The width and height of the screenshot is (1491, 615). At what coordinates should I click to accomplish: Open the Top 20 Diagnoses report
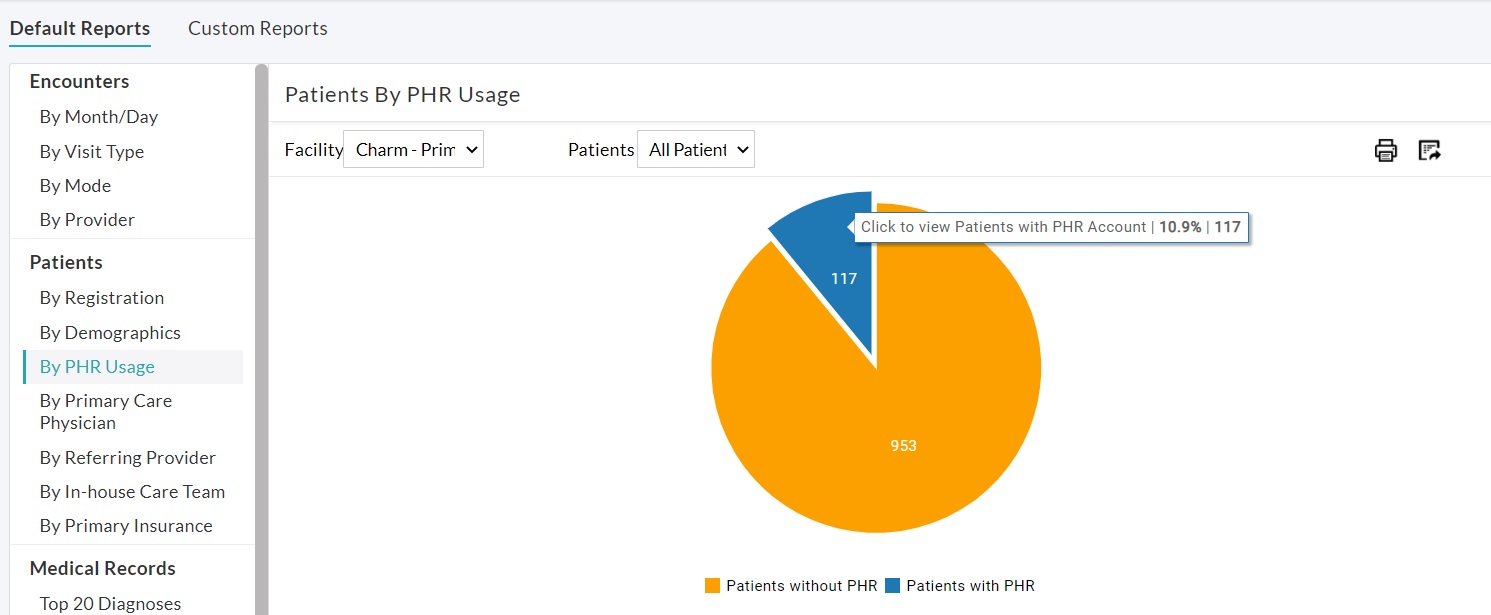tap(110, 602)
